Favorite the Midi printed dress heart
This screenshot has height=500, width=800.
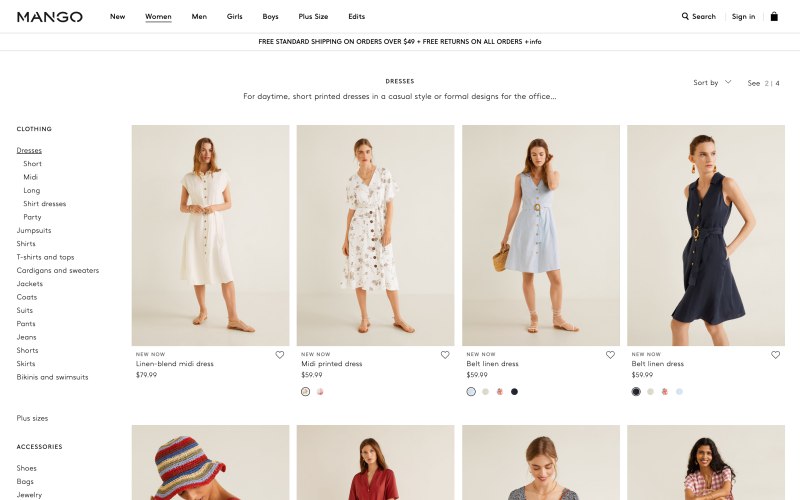(445, 355)
